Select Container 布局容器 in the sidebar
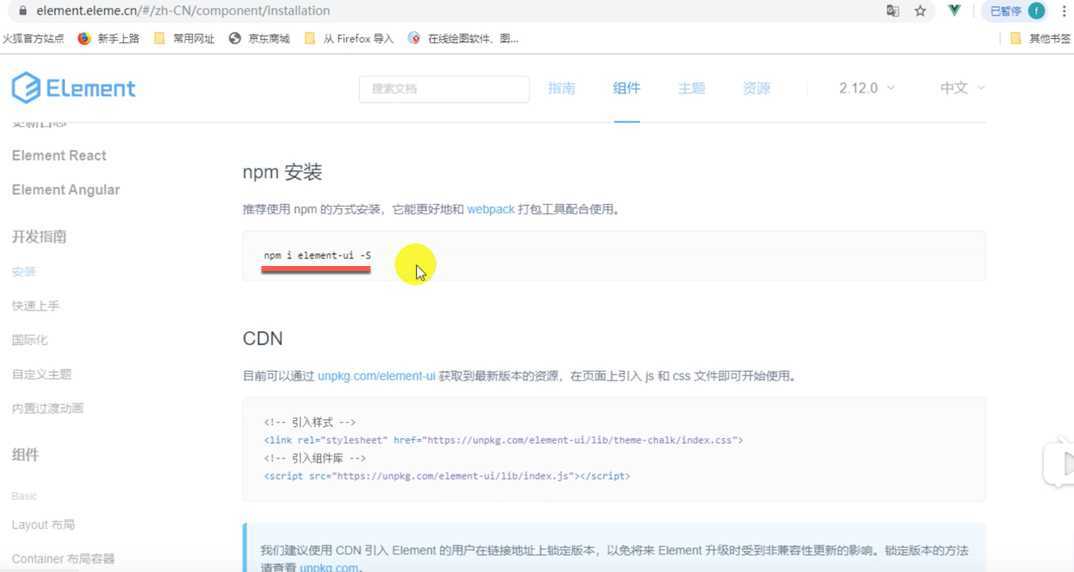 pyautogui.click(x=63, y=559)
